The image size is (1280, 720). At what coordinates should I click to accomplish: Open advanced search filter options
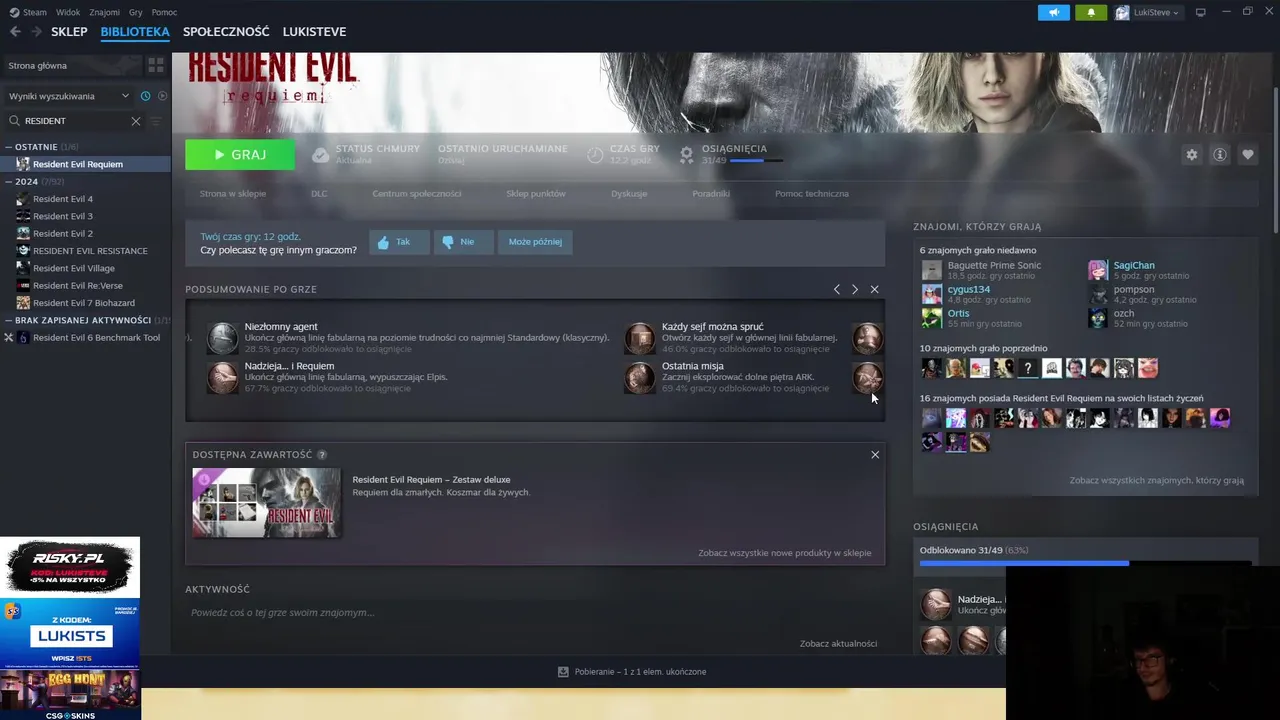coord(155,121)
